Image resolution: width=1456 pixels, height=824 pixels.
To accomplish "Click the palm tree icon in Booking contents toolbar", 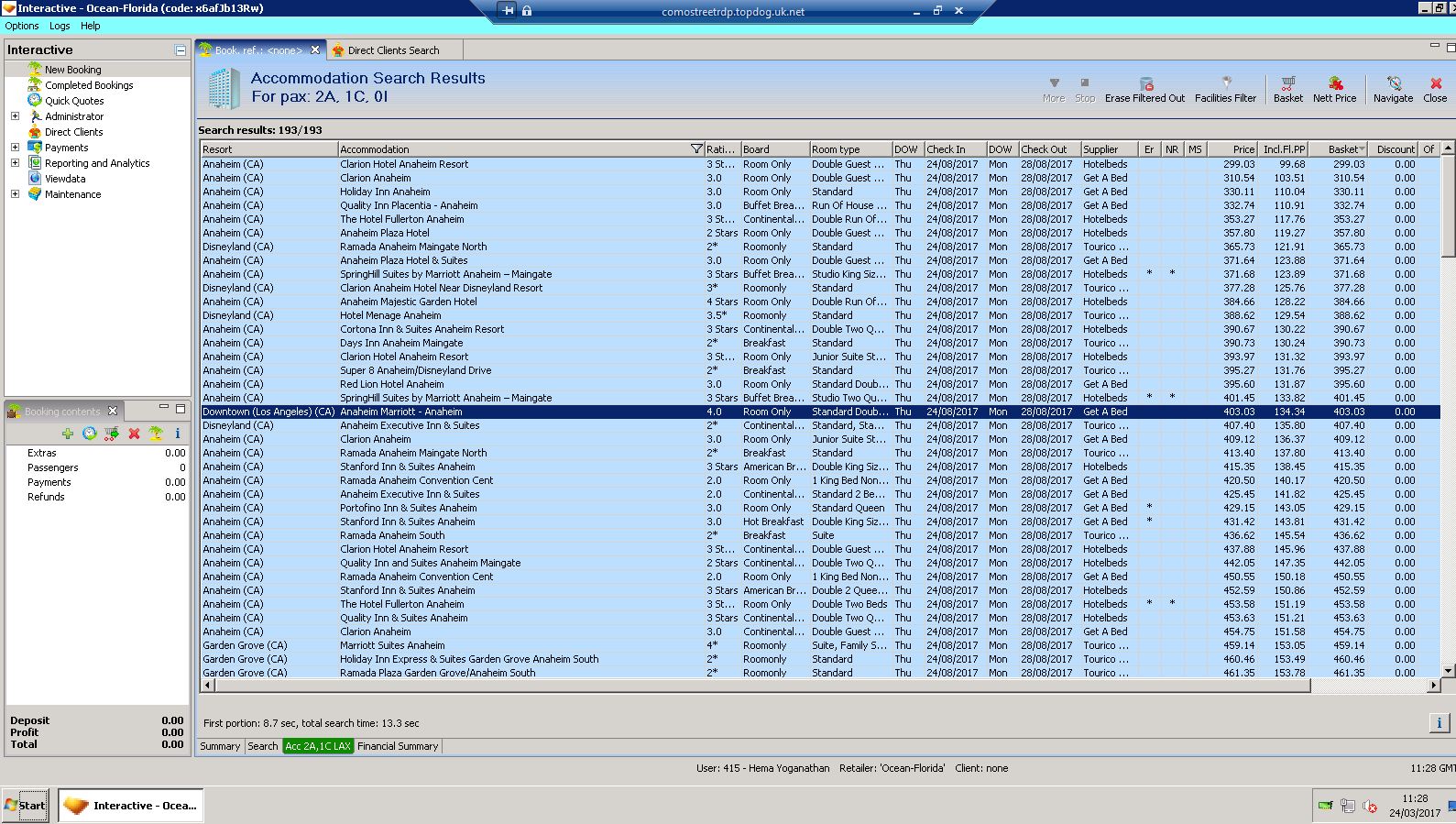I will pyautogui.click(x=156, y=434).
